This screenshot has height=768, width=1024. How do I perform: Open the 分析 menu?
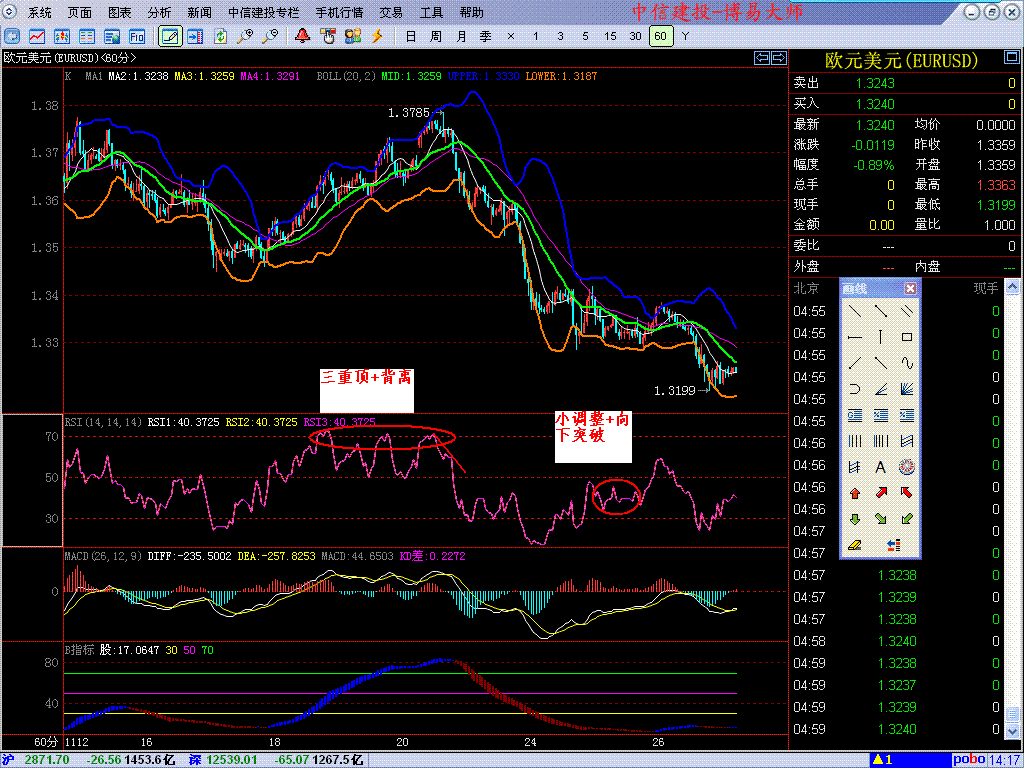tap(159, 12)
